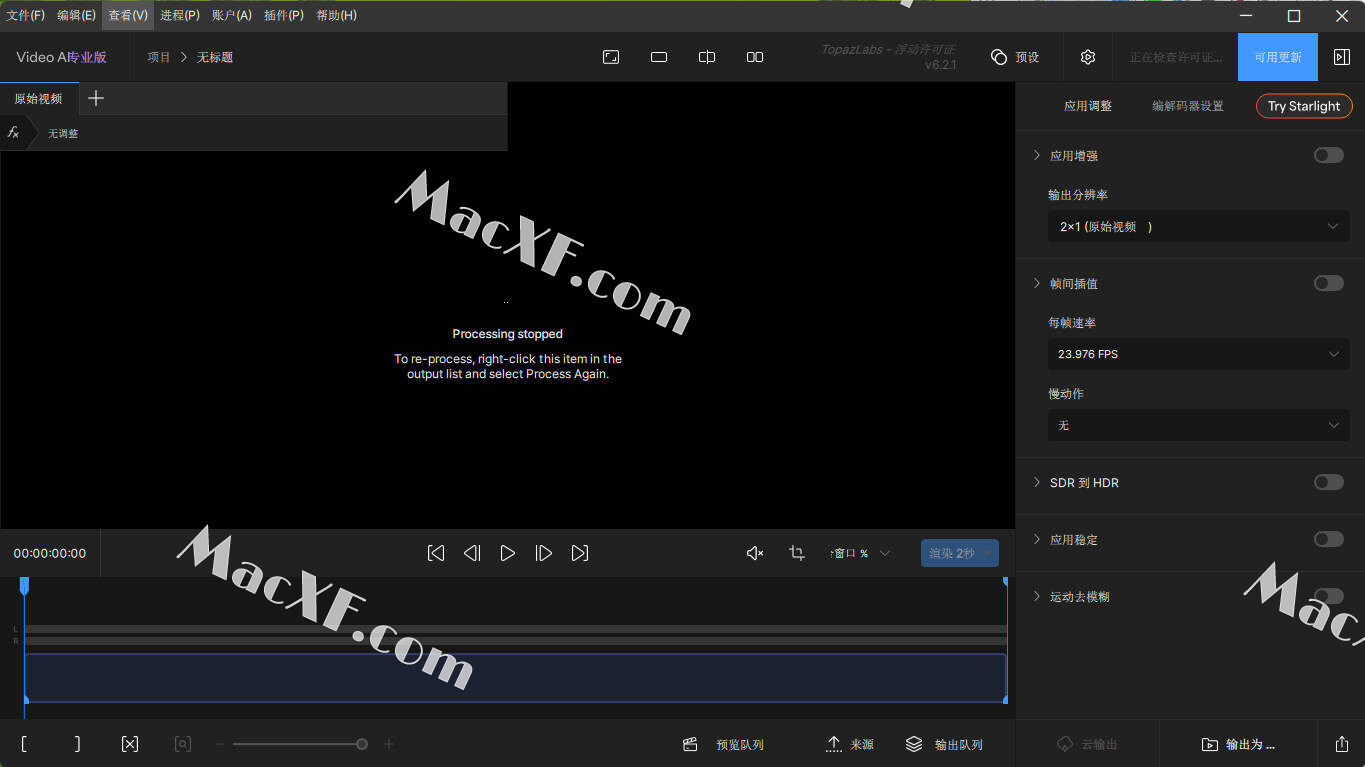Click 输出为 export button
This screenshot has width=1365, height=767.
click(1239, 744)
